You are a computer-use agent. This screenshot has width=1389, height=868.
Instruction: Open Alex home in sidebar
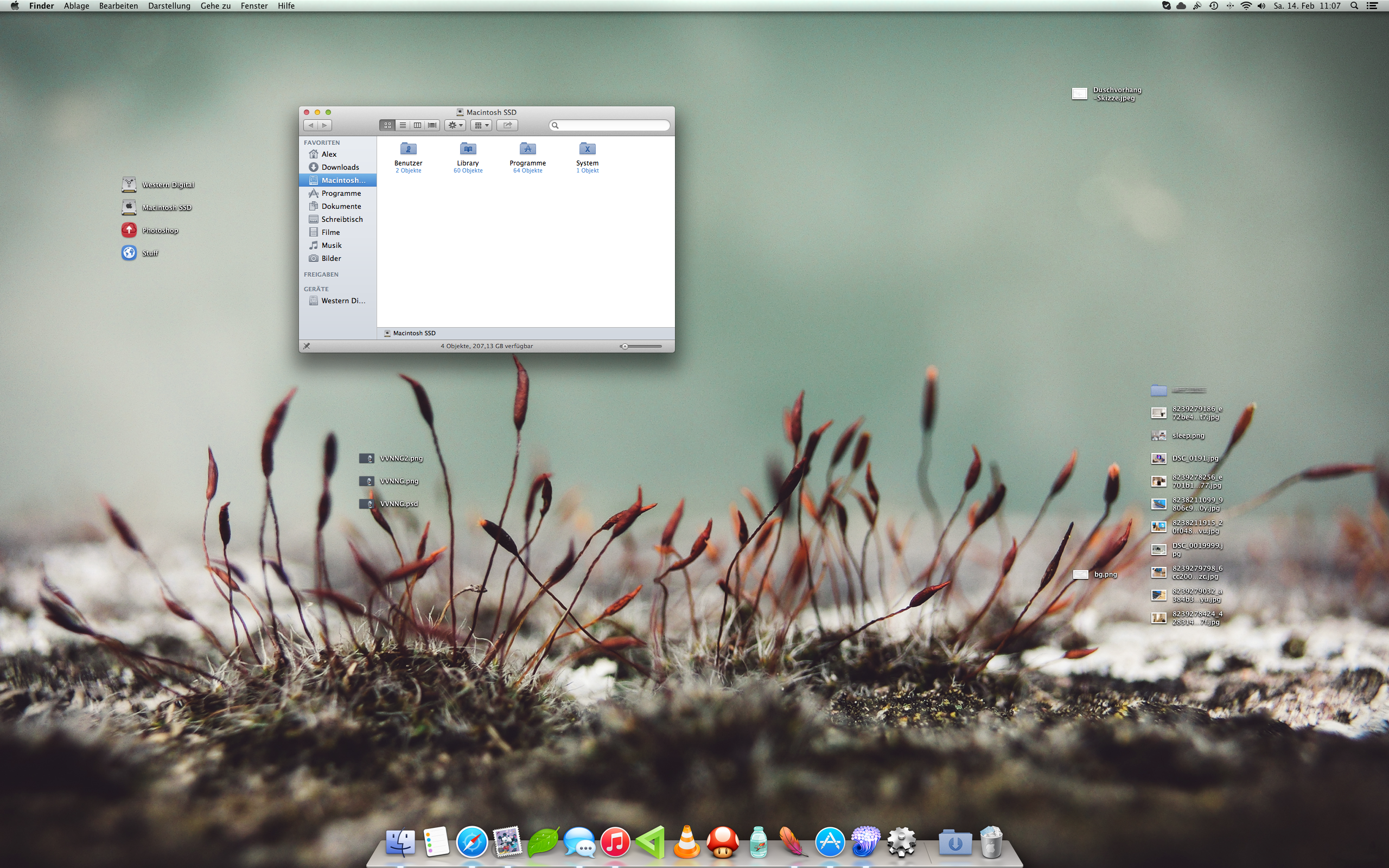[338, 154]
